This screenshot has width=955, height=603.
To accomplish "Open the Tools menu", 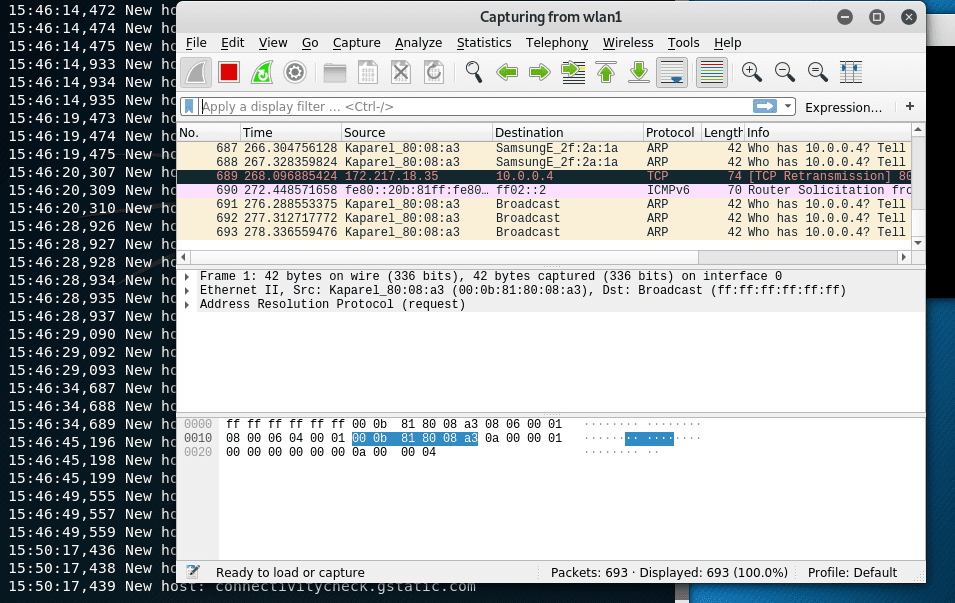I will point(683,43).
